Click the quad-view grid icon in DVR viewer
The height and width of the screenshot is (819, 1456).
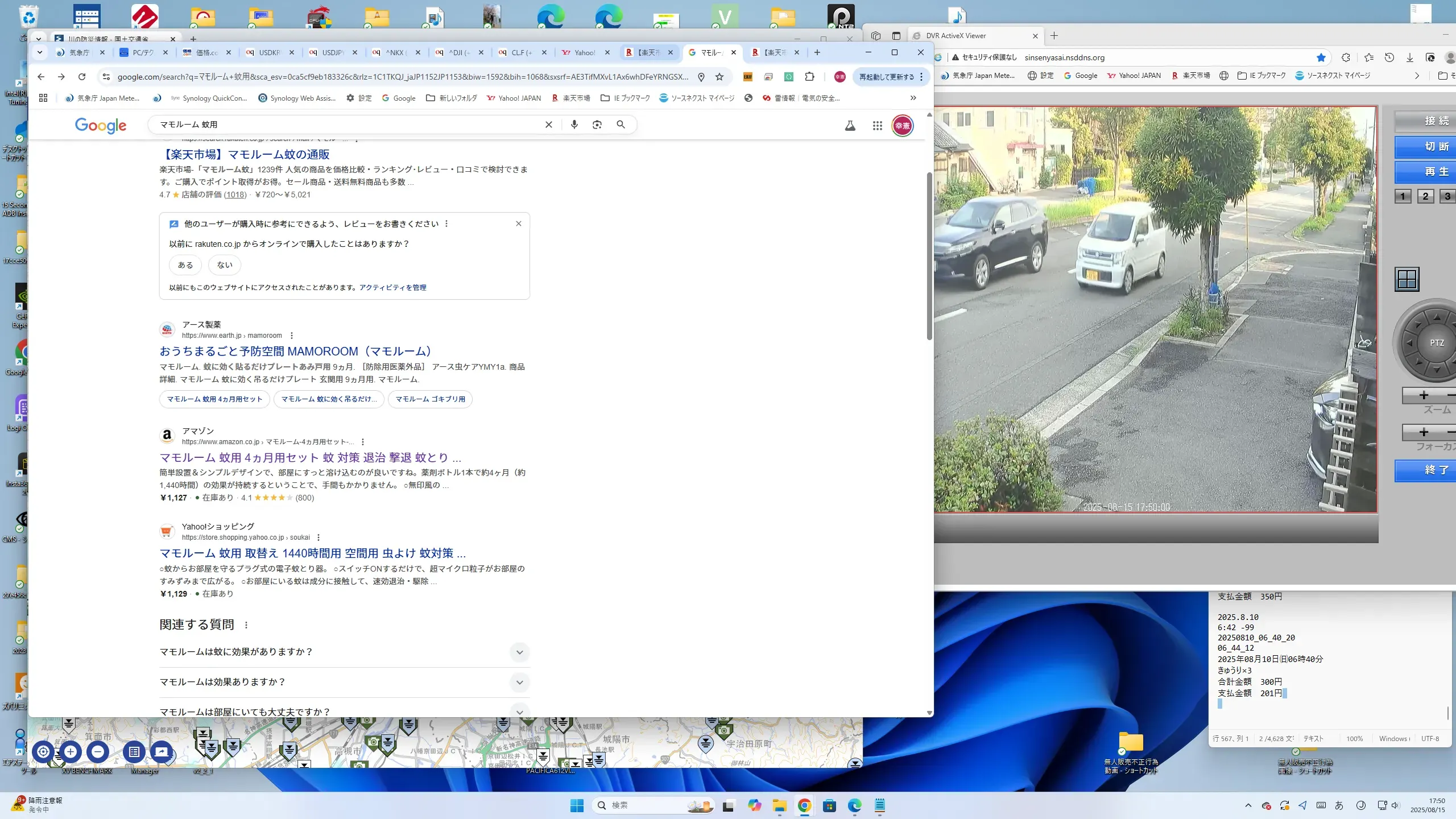(1407, 279)
